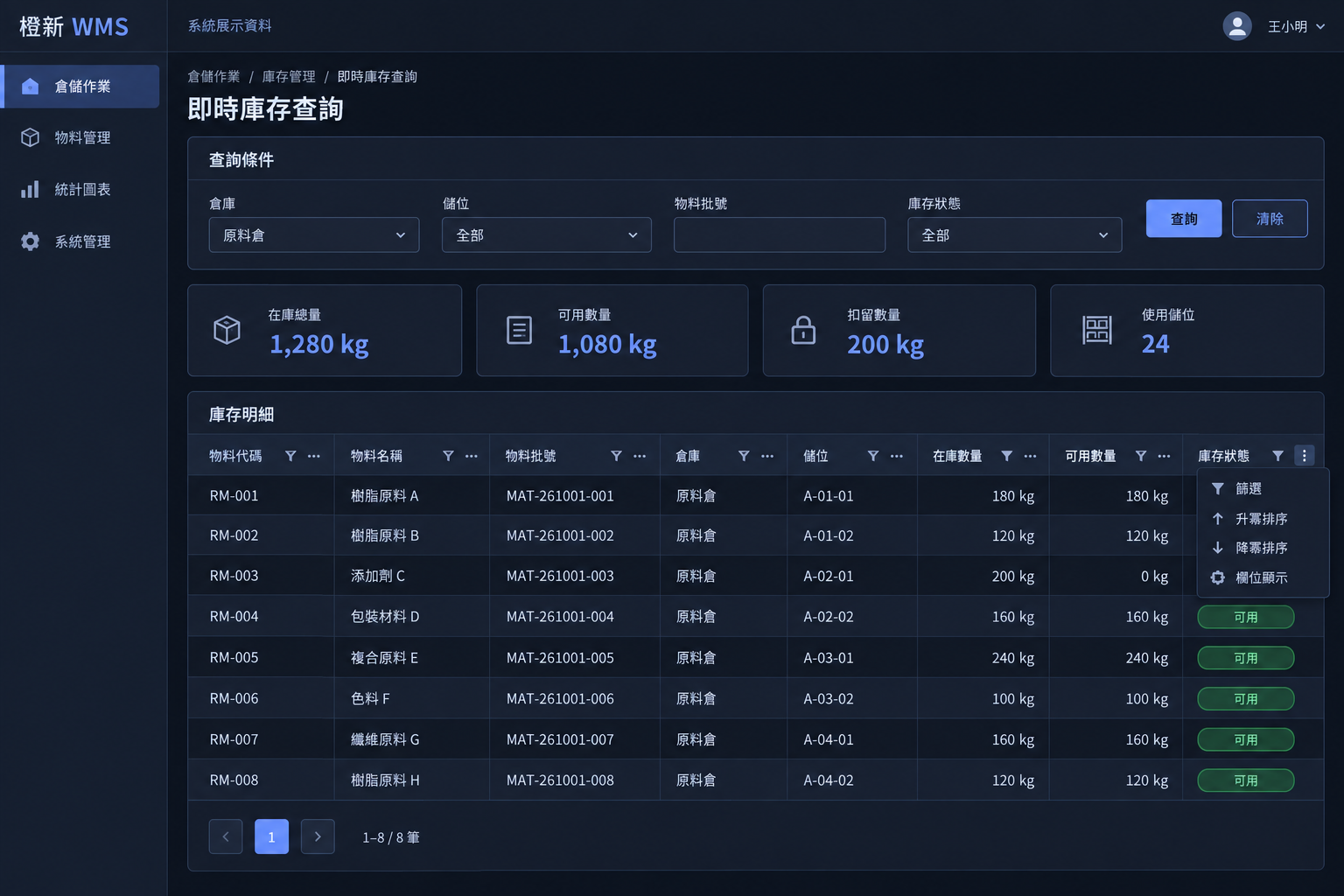The height and width of the screenshot is (896, 1344).
Task: Click the filter icon in 庫存狀態 column header
Action: 1277,456
